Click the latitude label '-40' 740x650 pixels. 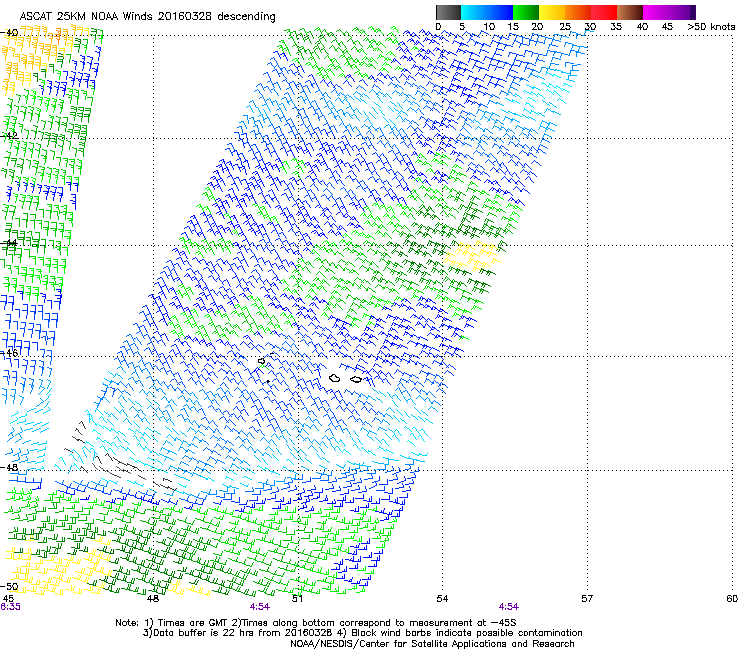coord(9,33)
